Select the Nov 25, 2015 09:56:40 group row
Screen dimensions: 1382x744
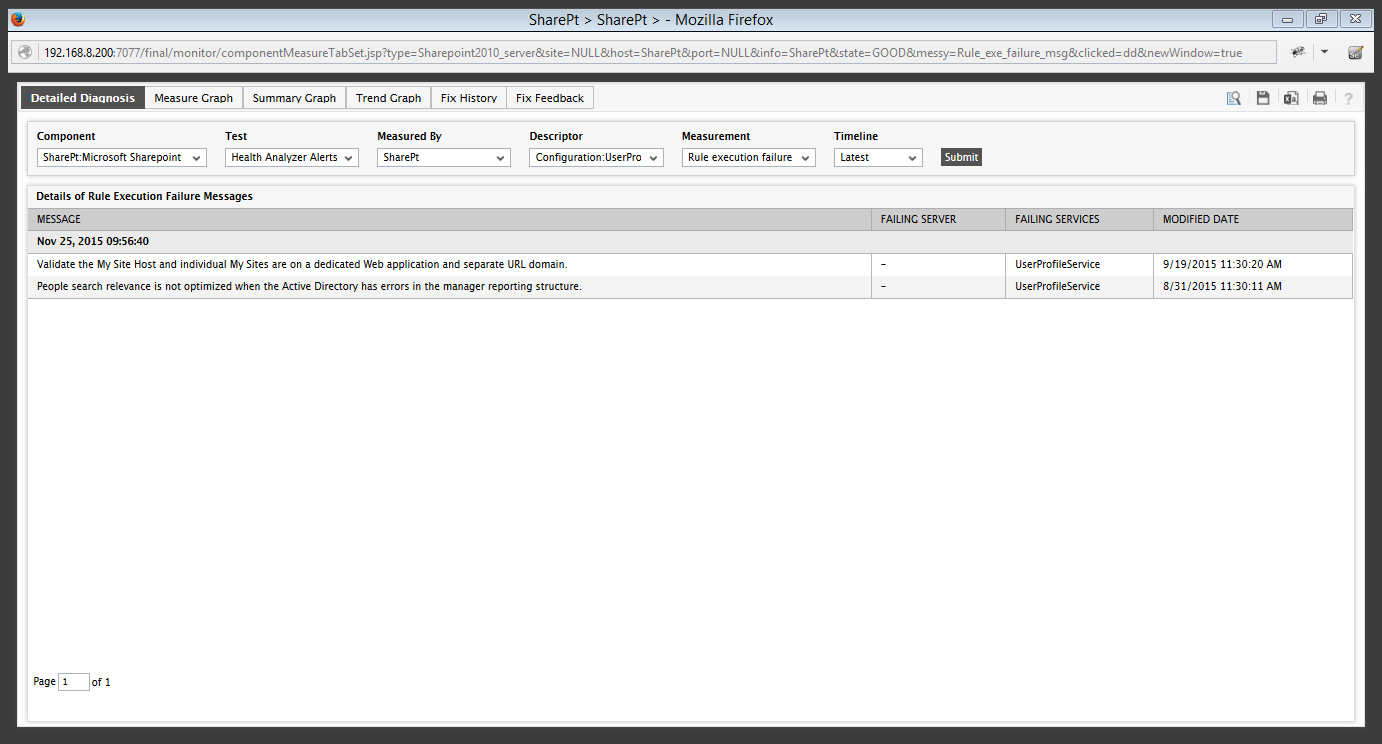(x=690, y=241)
